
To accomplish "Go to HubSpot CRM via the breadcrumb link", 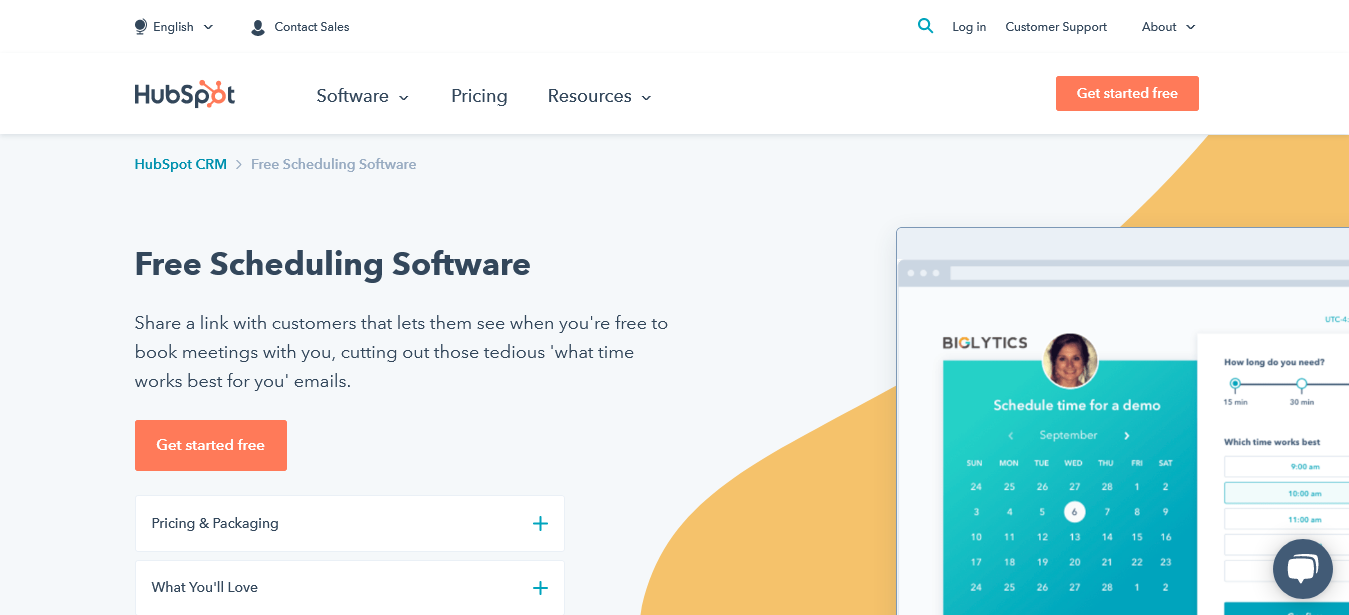I will click(180, 163).
